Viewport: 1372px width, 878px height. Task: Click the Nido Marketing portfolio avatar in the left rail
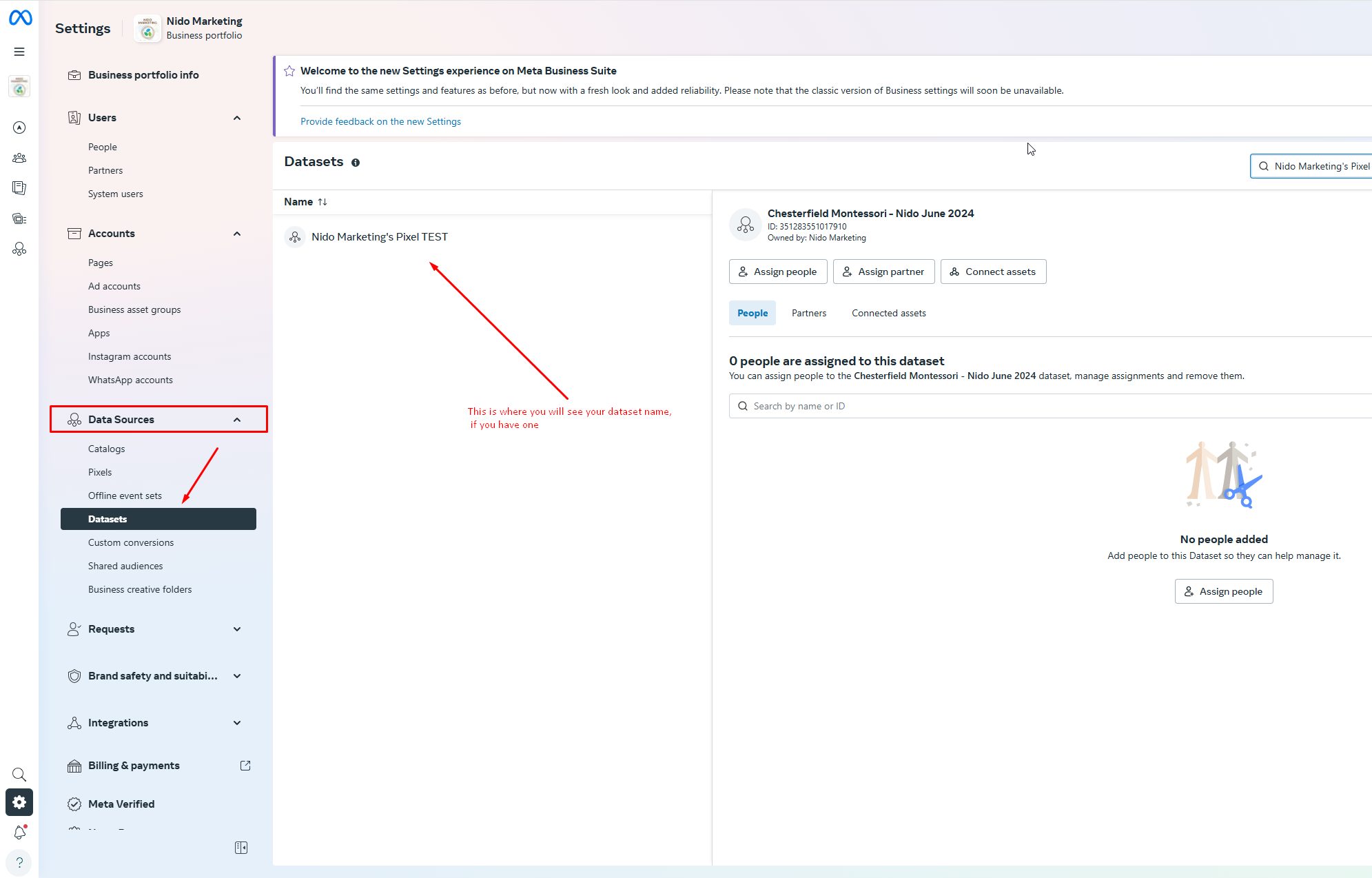click(19, 87)
